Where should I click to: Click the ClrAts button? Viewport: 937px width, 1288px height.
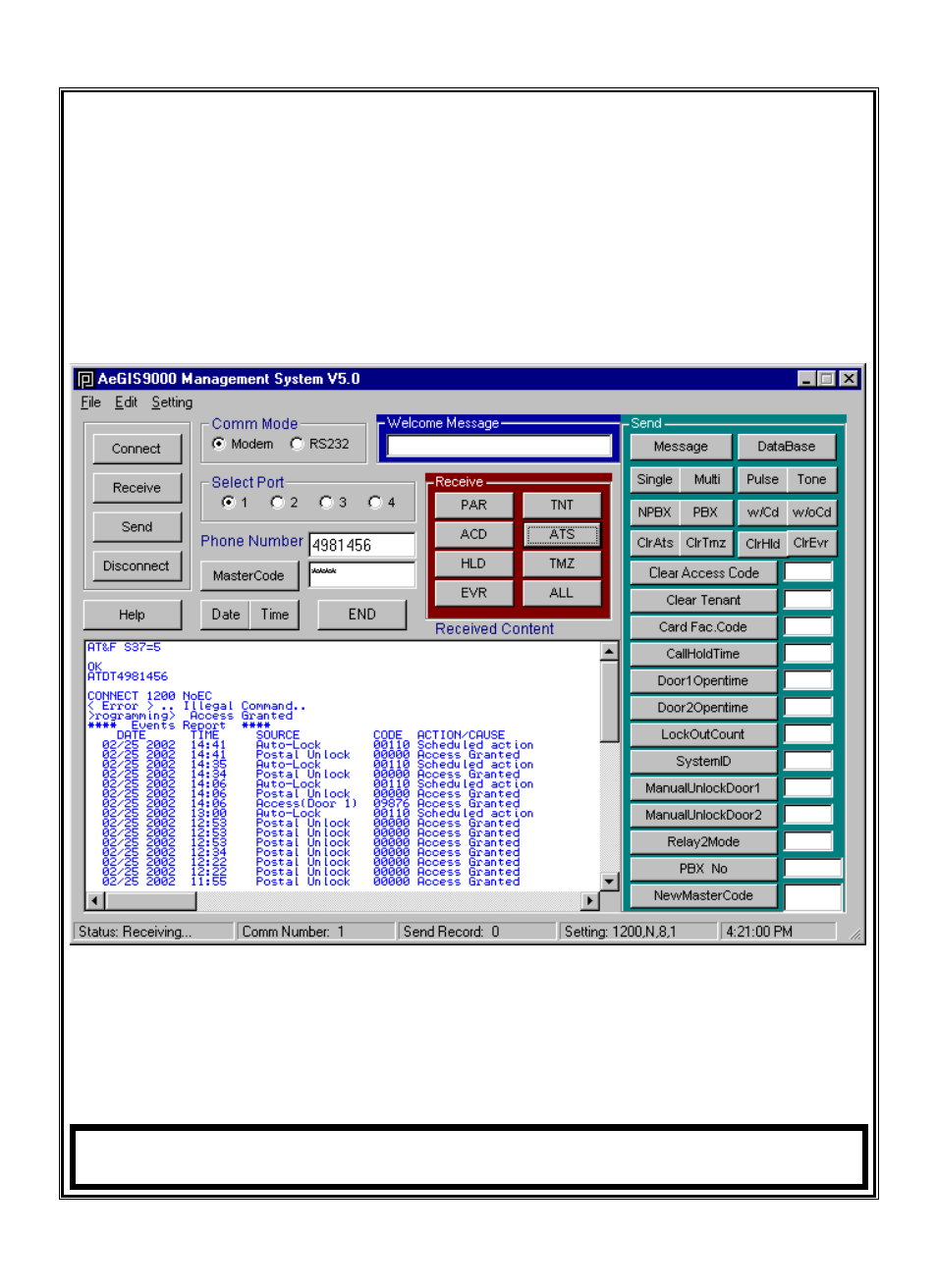[655, 543]
